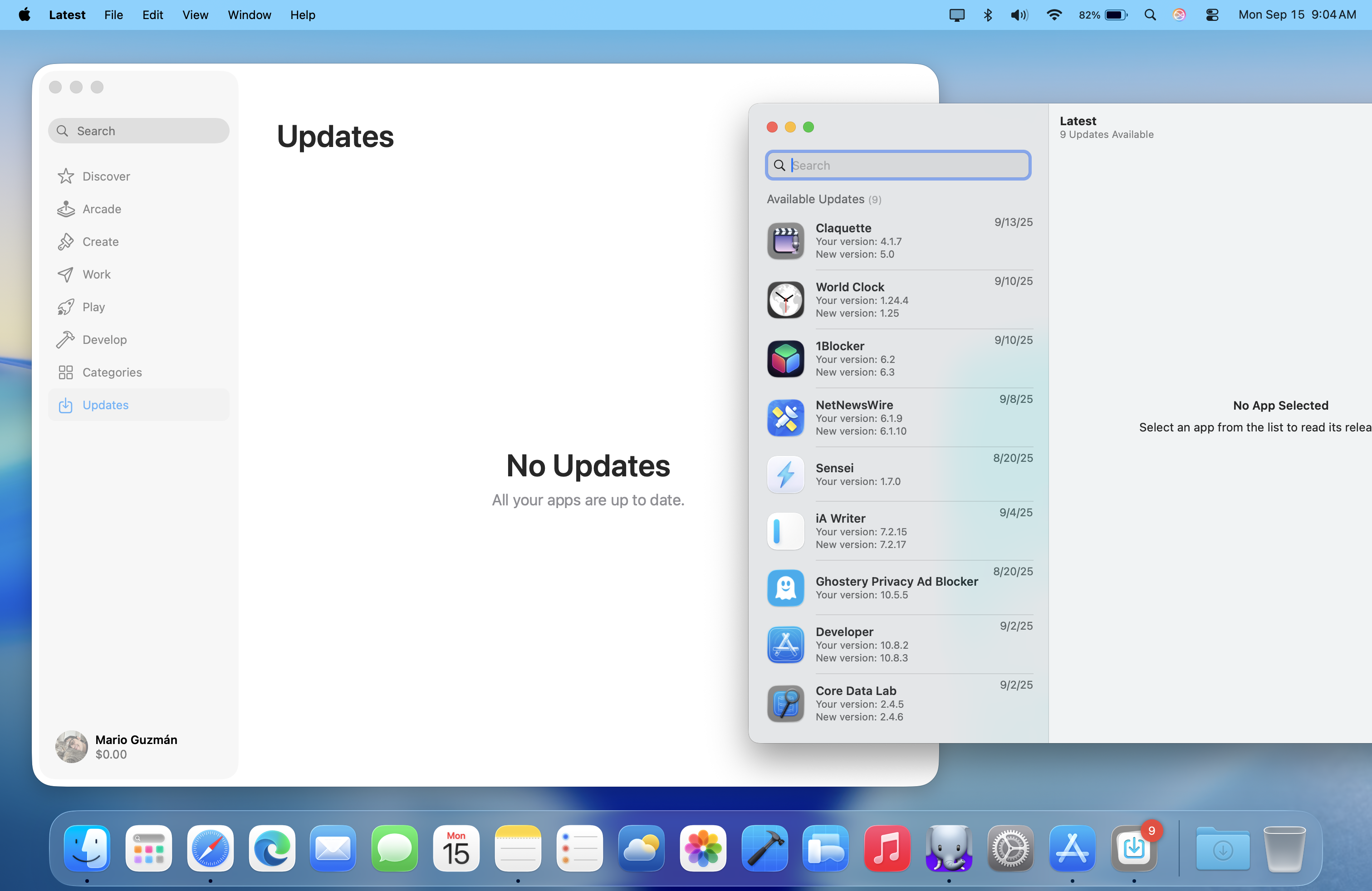Open the Discover section
1372x891 pixels.
point(106,176)
